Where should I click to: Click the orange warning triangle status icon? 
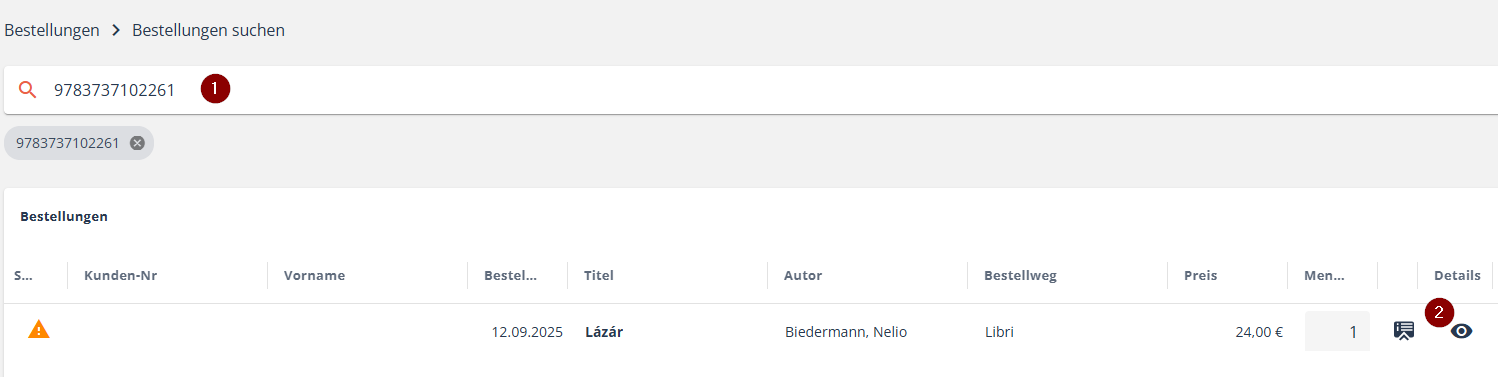pos(38,329)
